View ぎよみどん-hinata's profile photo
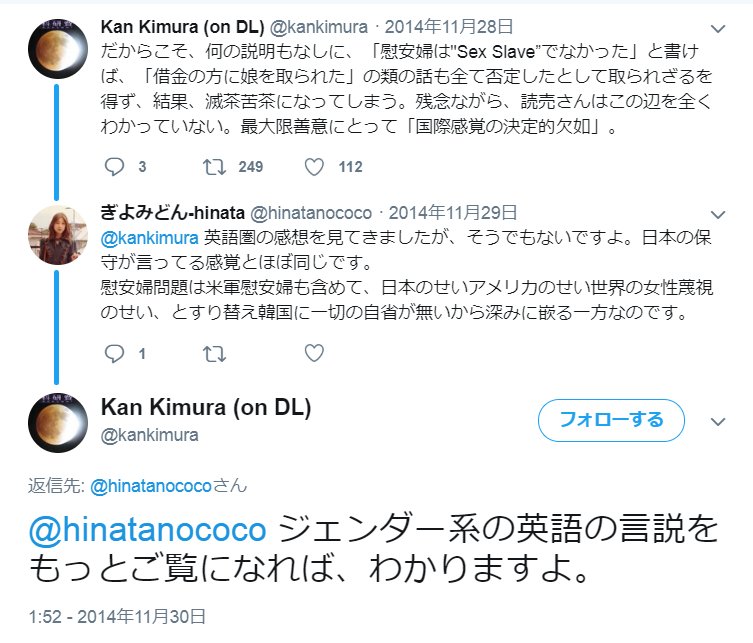 [58, 235]
